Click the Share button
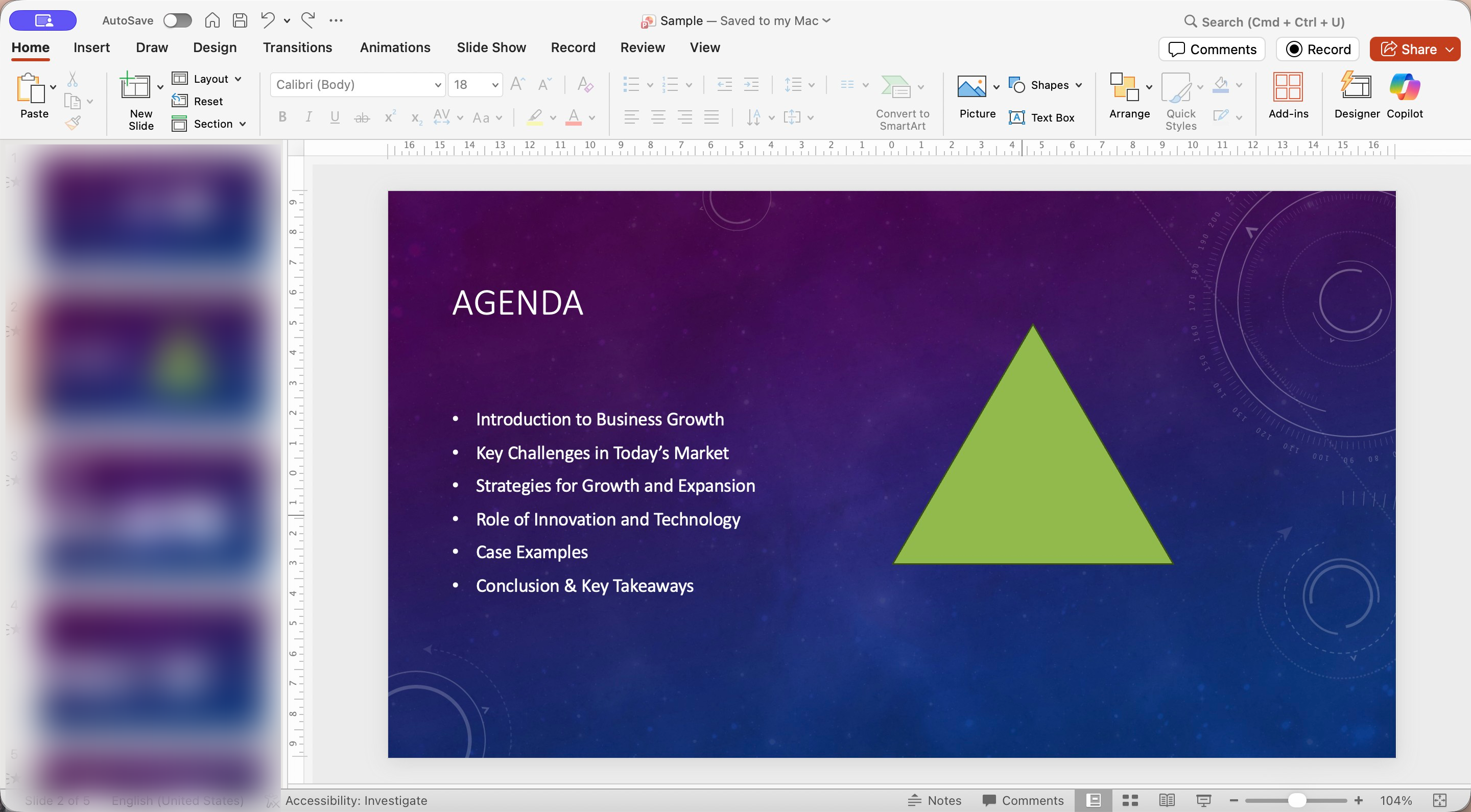This screenshot has height=812, width=1471. [1408, 49]
